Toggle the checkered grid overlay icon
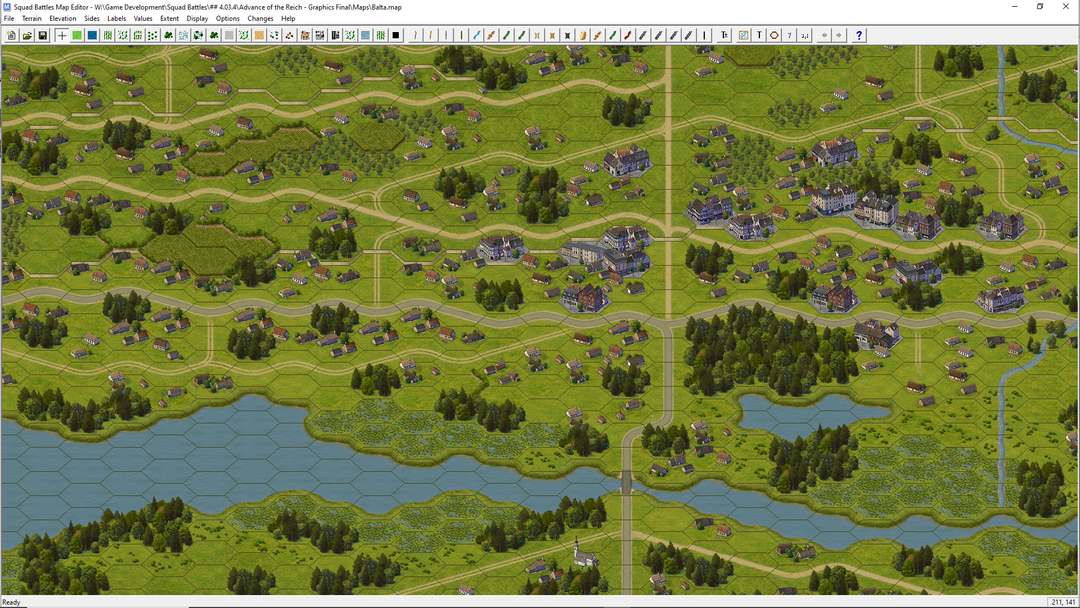 click(742, 34)
